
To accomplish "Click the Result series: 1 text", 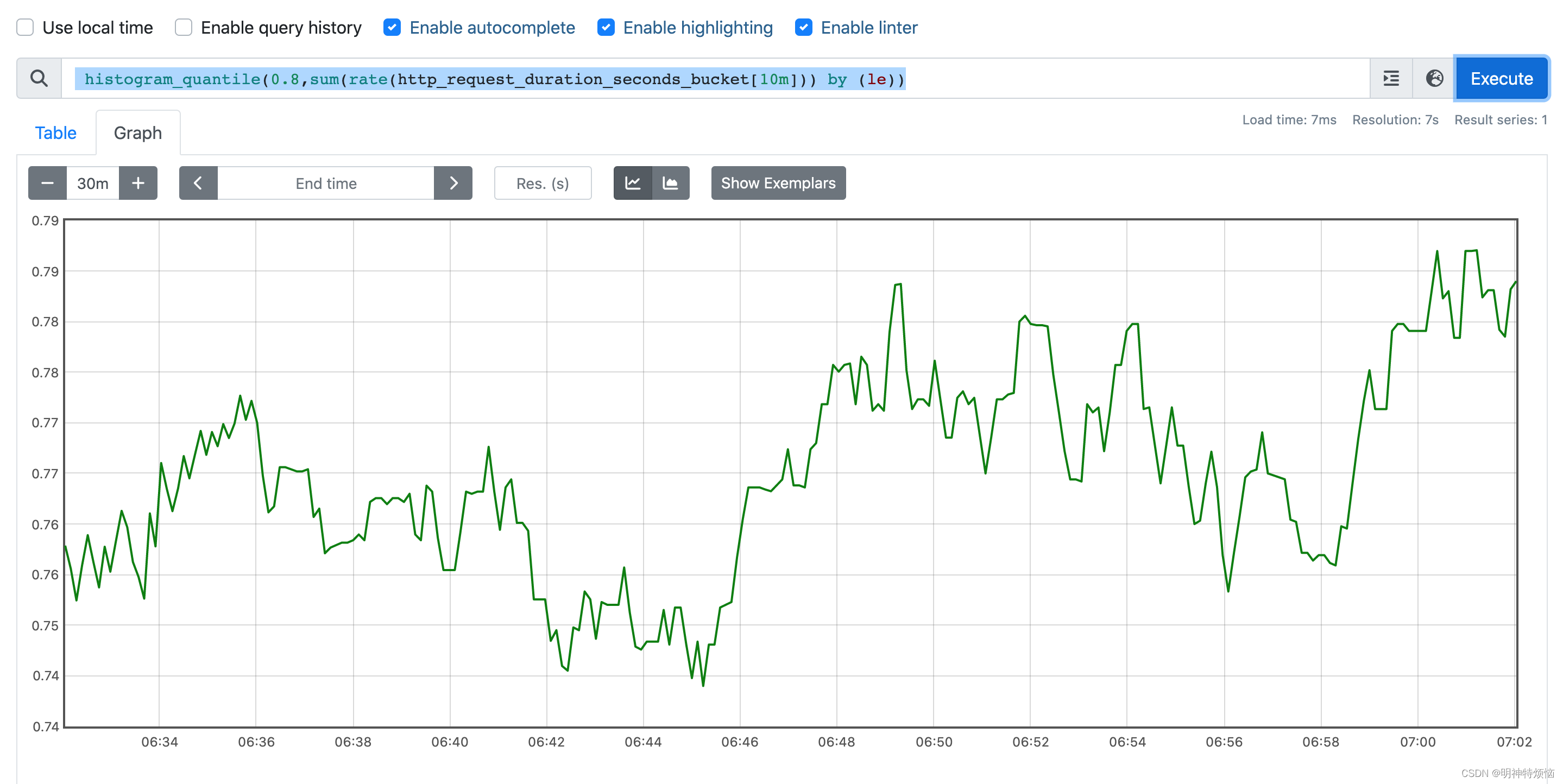I will [1500, 119].
